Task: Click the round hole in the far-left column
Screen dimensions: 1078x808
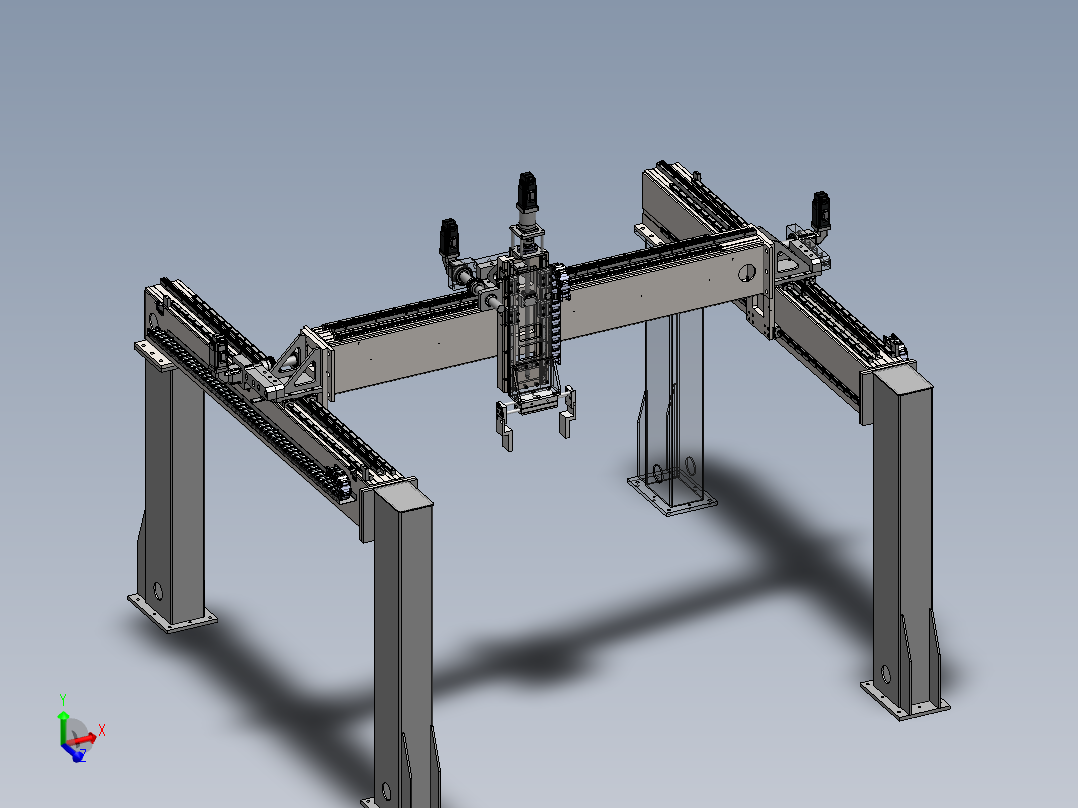Action: click(x=158, y=591)
